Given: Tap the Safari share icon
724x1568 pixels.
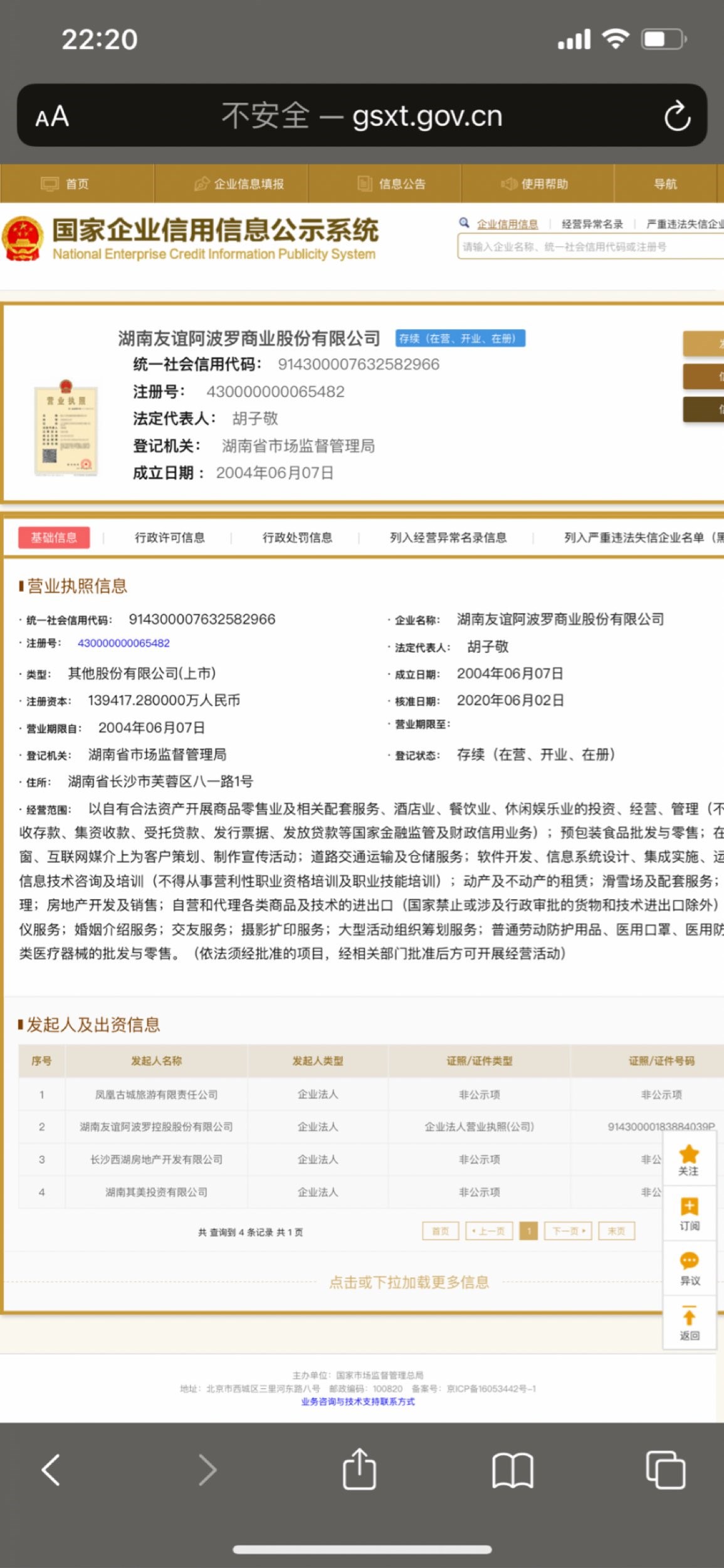Looking at the screenshot, I should tap(359, 1469).
